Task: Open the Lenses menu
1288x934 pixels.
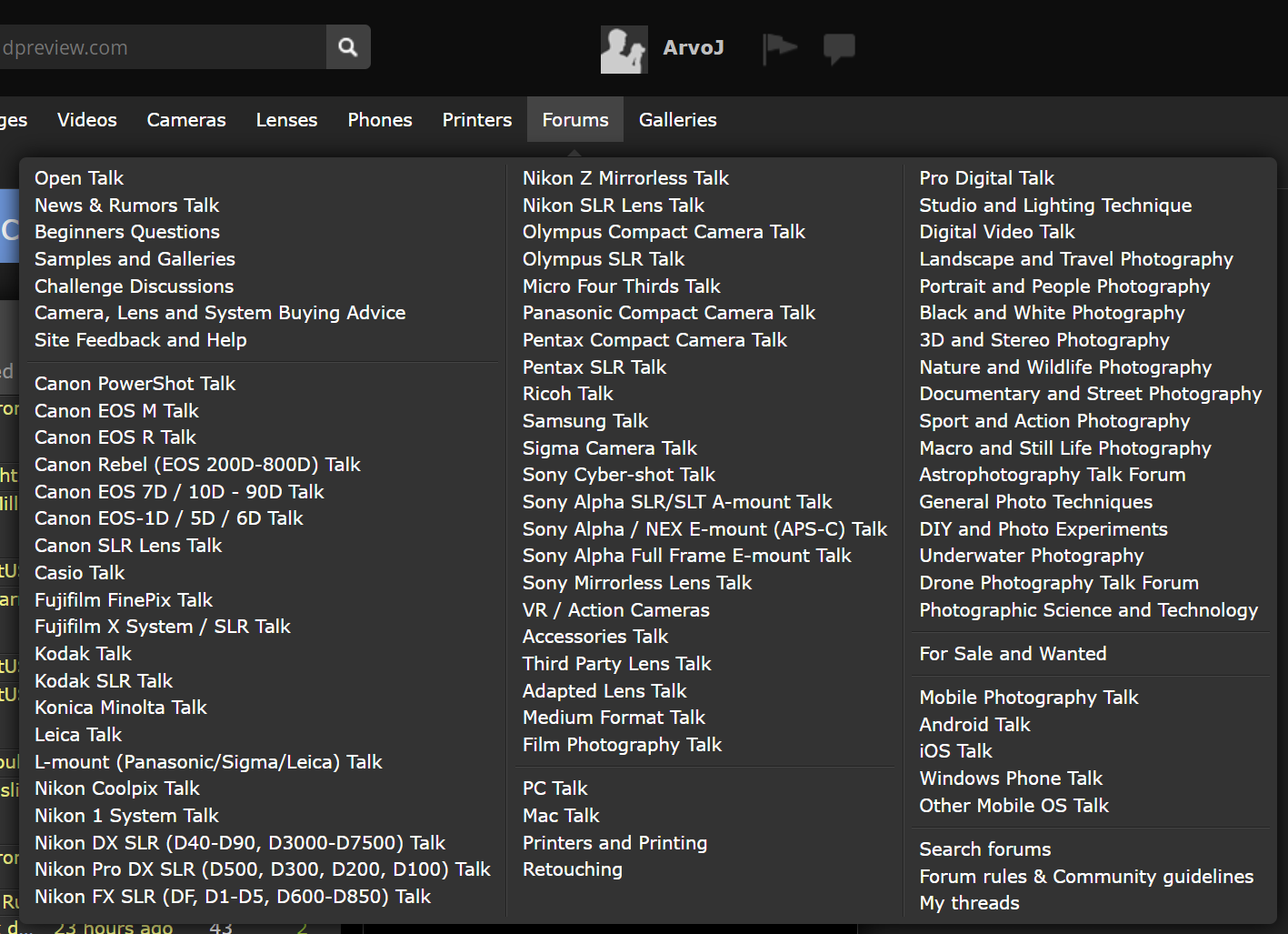Action: tap(286, 120)
